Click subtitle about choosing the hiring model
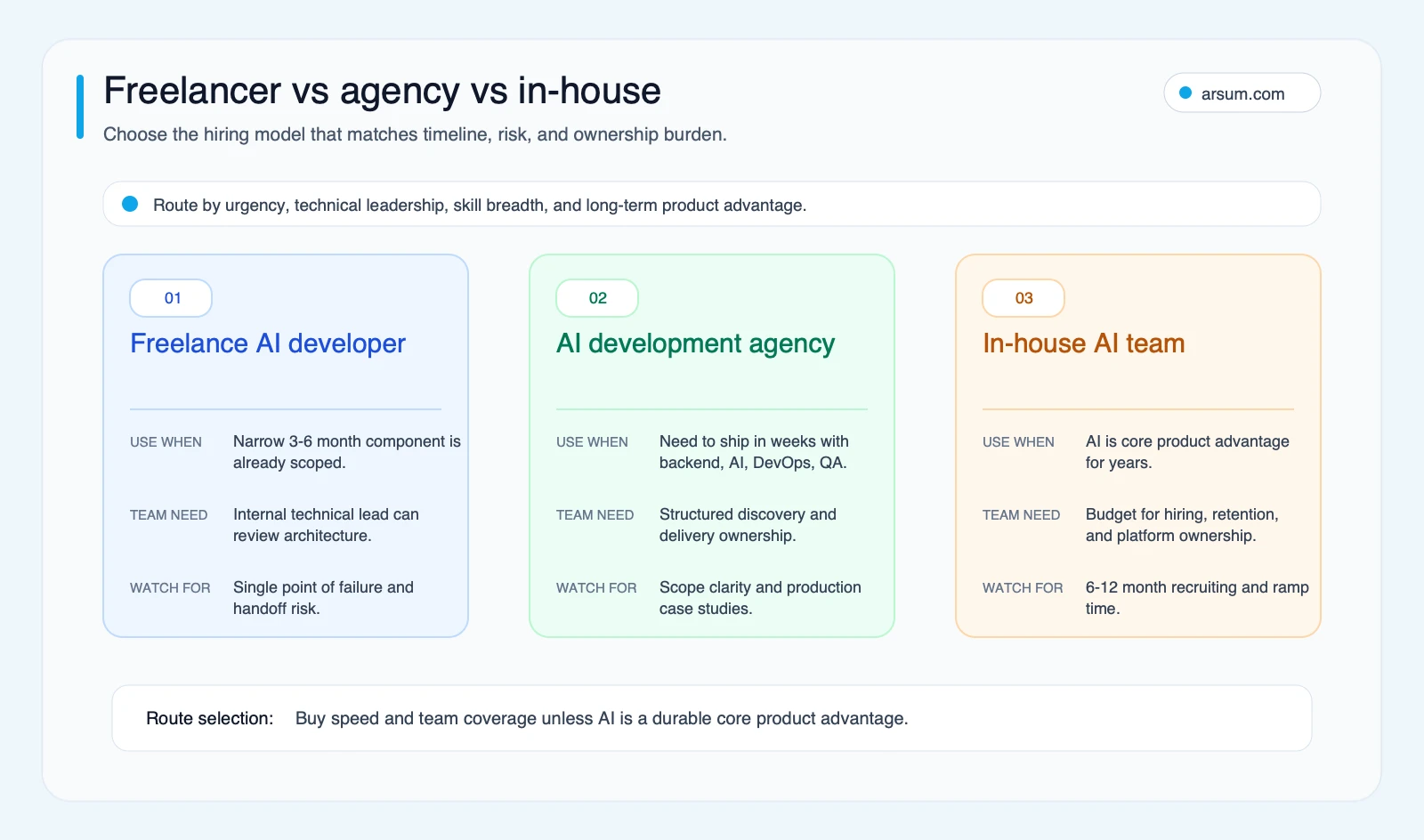Image resolution: width=1424 pixels, height=840 pixels. 415,134
